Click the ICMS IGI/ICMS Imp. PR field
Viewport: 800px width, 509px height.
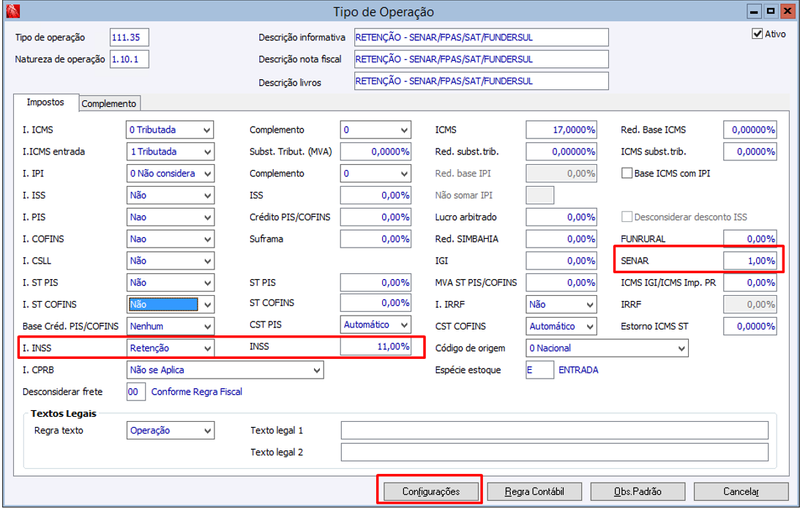click(750, 283)
